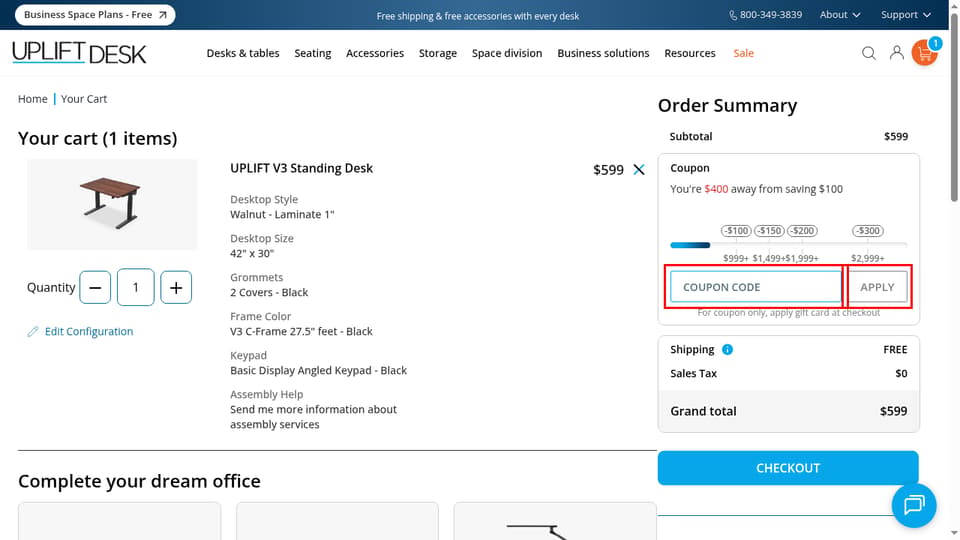Call the 800-349-3839 phone link
Viewport: 960px width, 540px height.
pos(765,15)
